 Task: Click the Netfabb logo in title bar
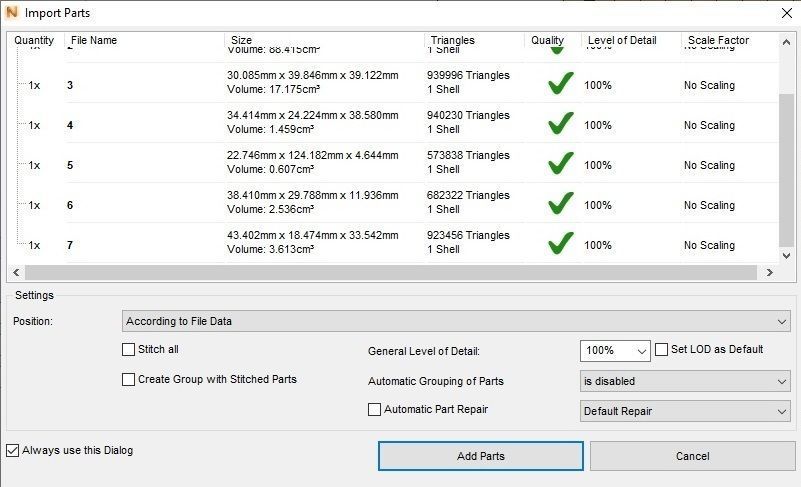(12, 13)
